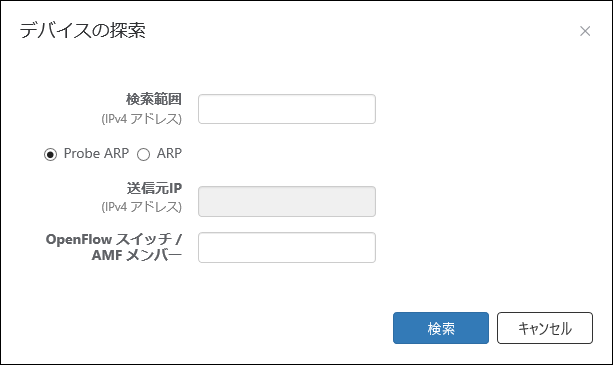Click the 送信元IP field label
Image resolution: width=613 pixels, height=365 pixels.
pyautogui.click(x=154, y=188)
